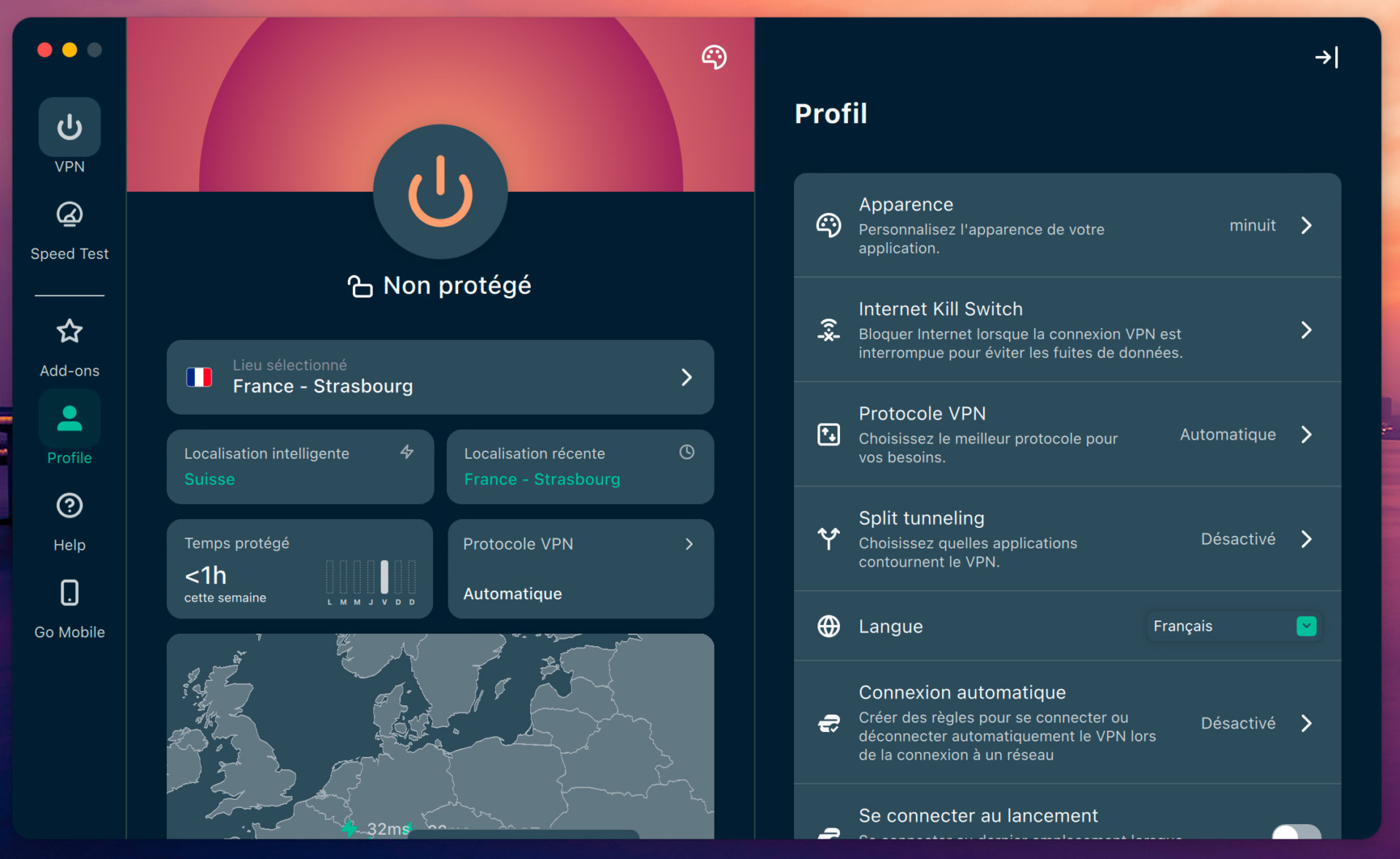
Task: Open the palette theme icon at top
Action: [x=714, y=57]
